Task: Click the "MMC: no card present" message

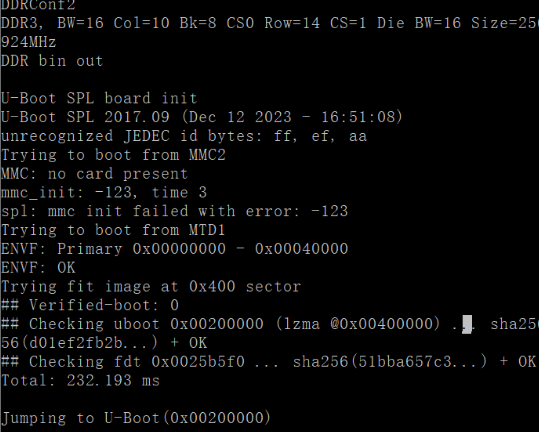Action: 95,174
